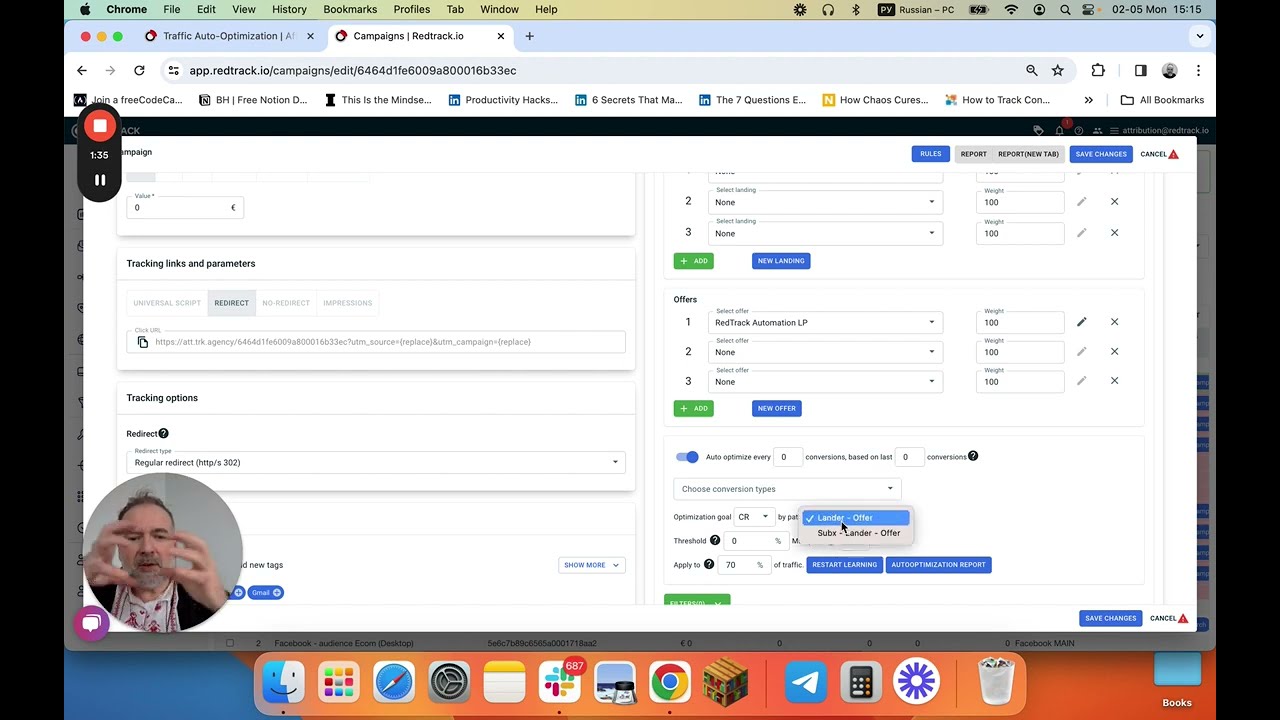Viewport: 1280px width, 720px height.
Task: Click plus icon on Gmail tag
Action: (x=277, y=593)
